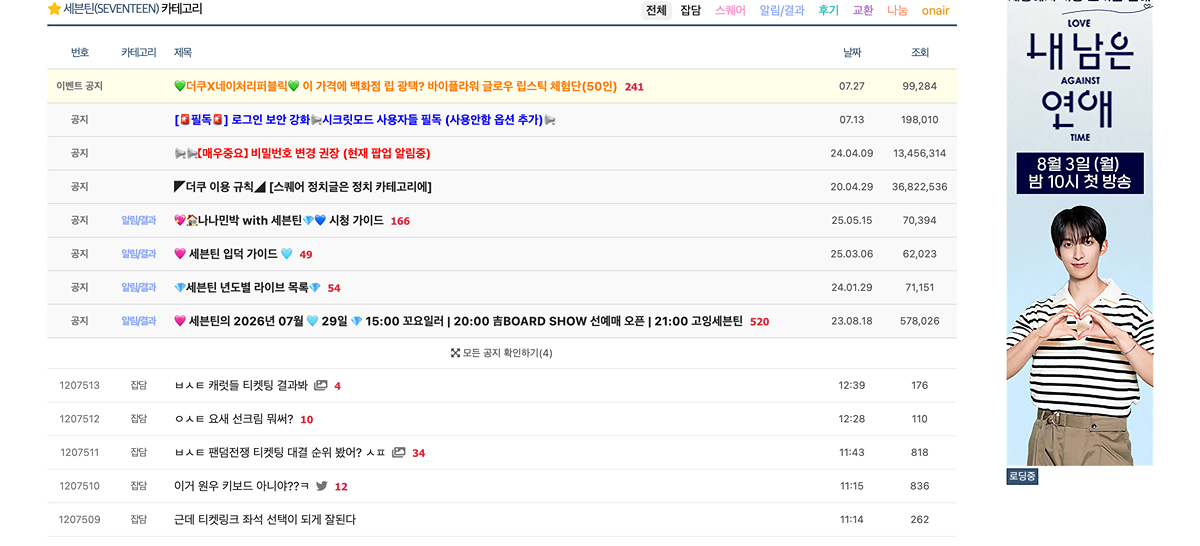Open post 팬덤전쟁 티켓팅 대결 순위 봤어?
This screenshot has height=546, width=1200.
[x=280, y=452]
